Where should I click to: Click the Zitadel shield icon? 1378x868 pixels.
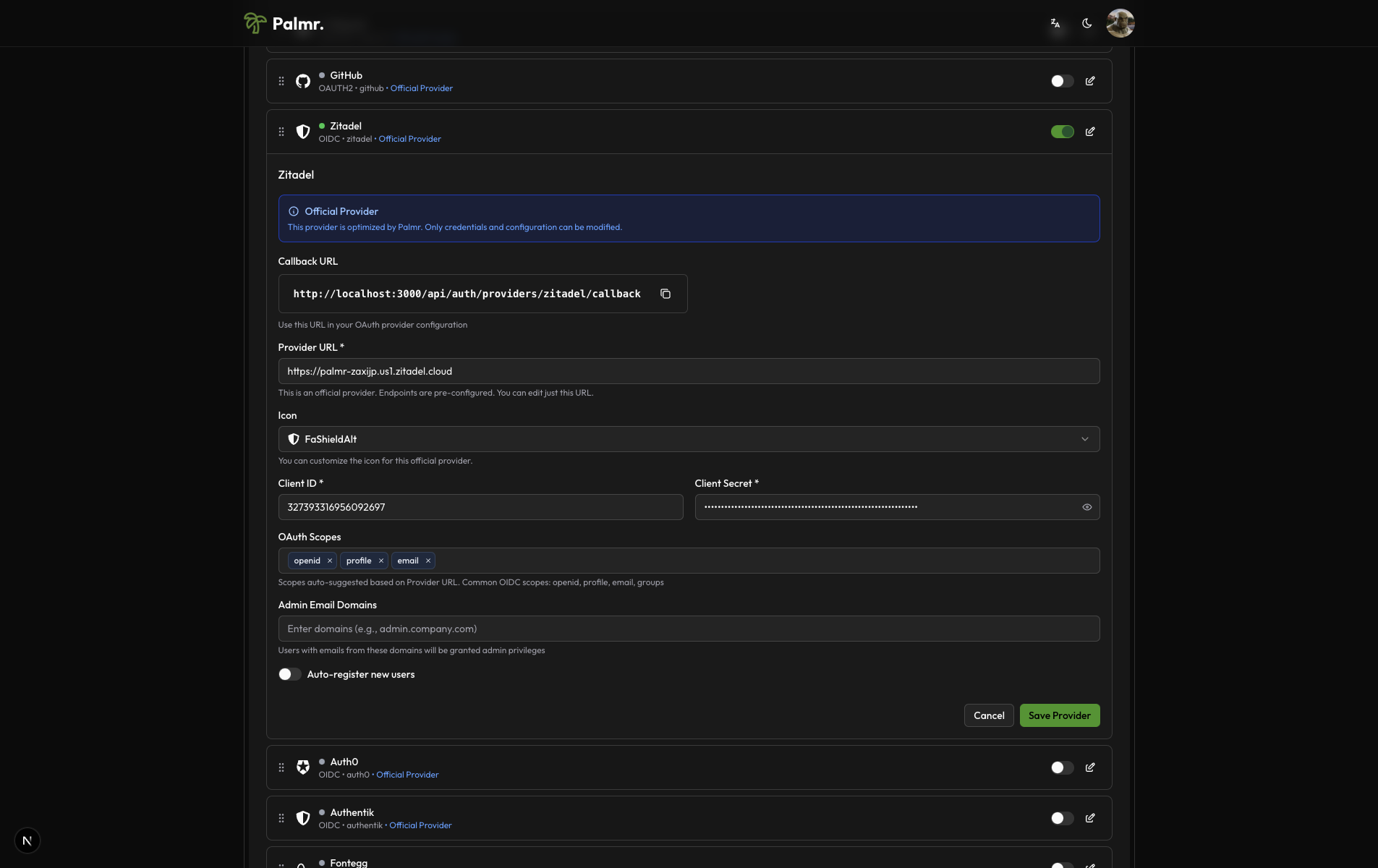click(303, 132)
